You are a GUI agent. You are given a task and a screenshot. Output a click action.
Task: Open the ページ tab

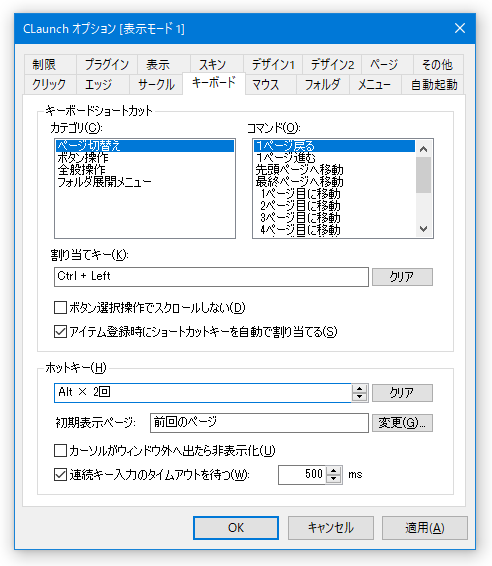[387, 65]
